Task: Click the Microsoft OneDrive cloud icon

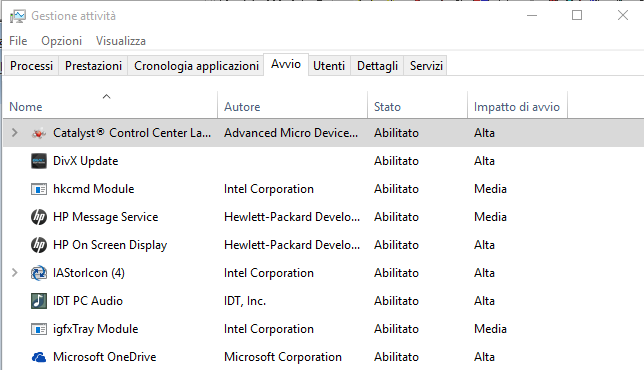Action: (x=39, y=357)
